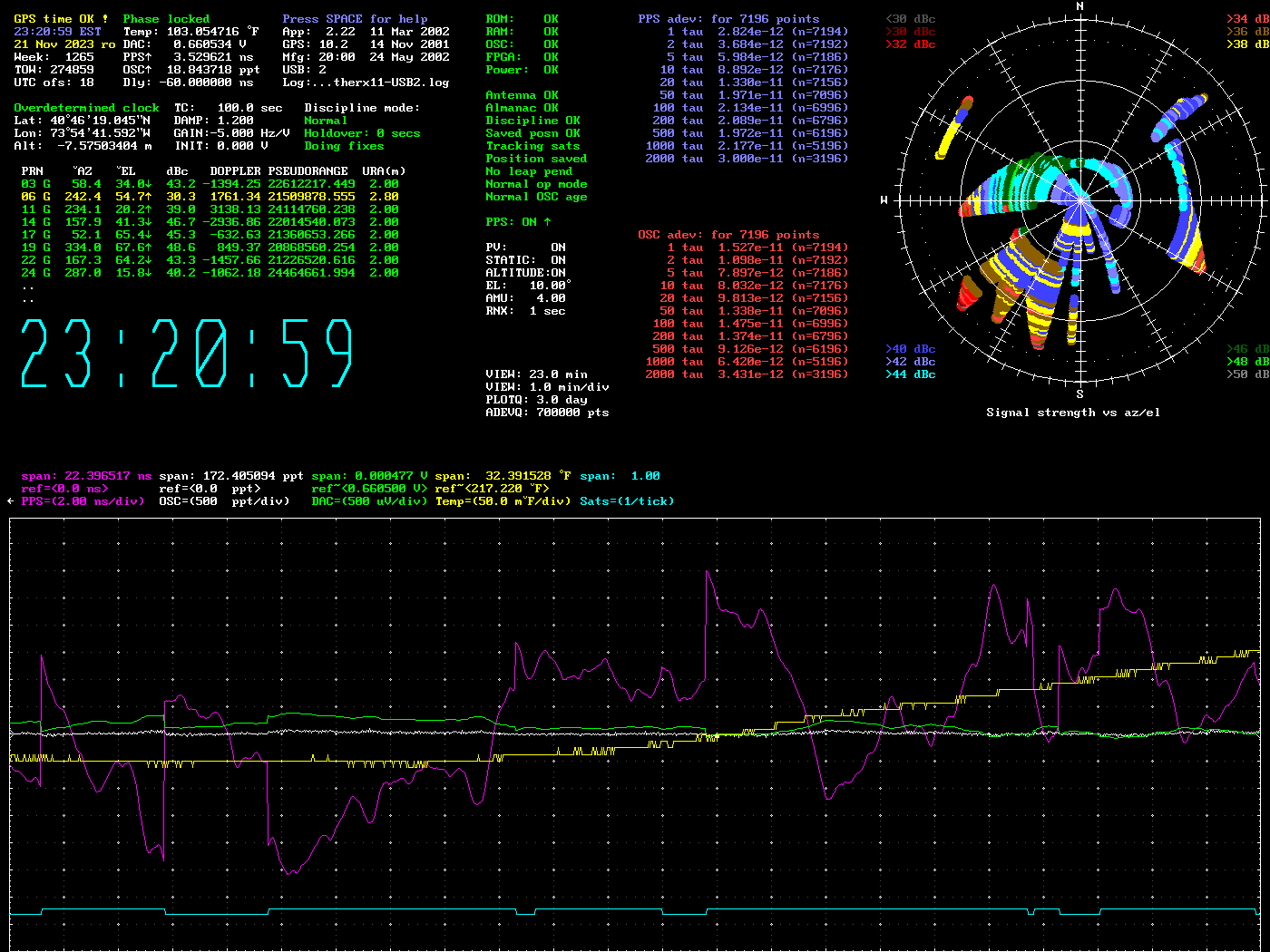1270x952 pixels.
Task: Click the 'Phase locked' status
Action: point(166,19)
